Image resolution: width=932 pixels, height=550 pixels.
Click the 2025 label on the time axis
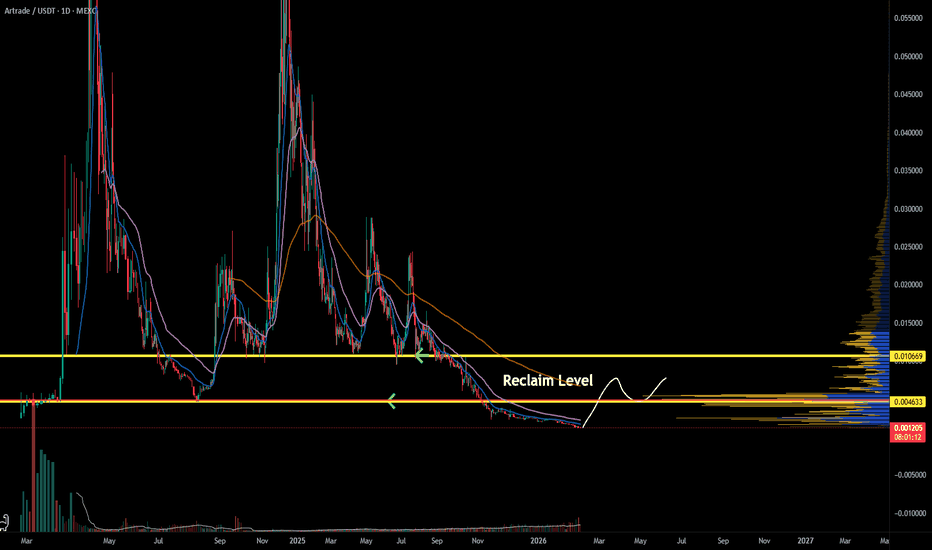tap(297, 540)
